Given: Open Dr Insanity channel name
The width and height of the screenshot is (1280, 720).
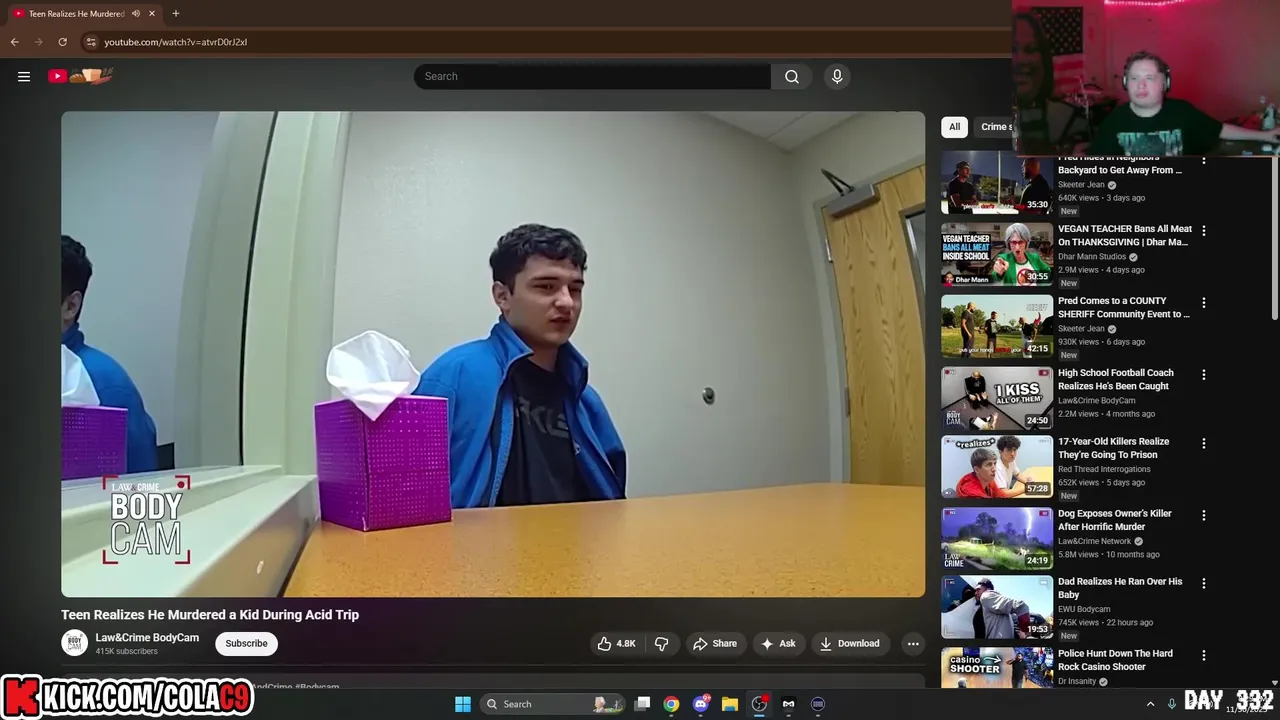Looking at the screenshot, I should (x=1077, y=681).
